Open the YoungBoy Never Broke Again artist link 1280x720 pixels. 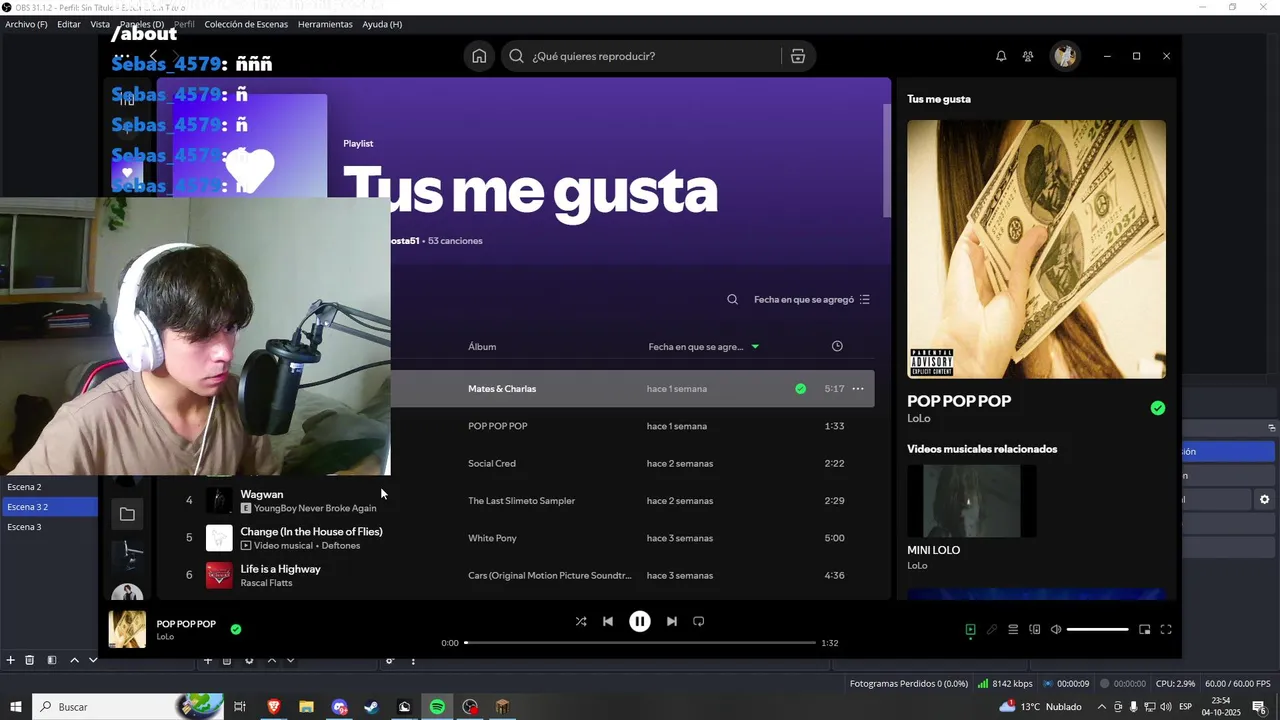pos(315,508)
